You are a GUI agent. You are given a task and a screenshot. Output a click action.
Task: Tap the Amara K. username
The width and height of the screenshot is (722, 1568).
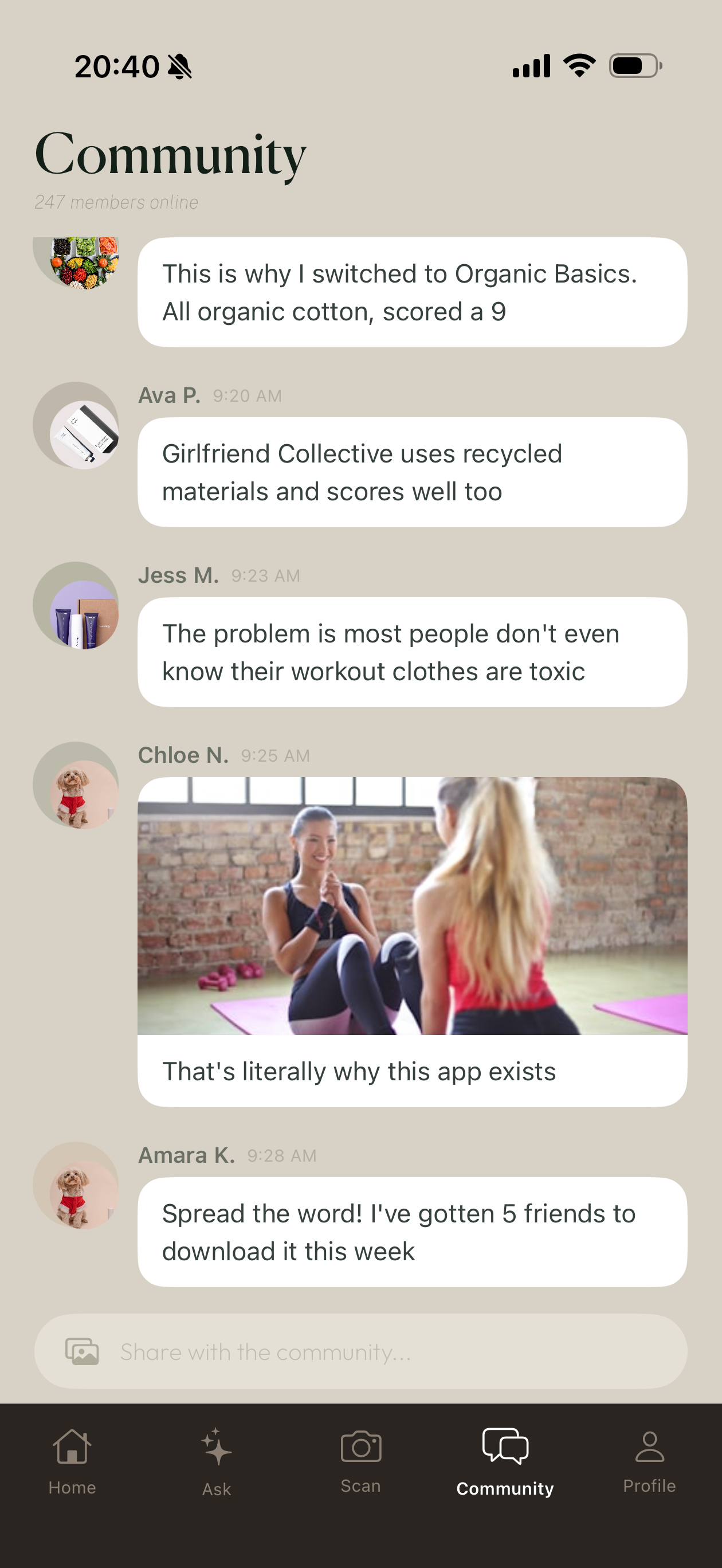(186, 1155)
